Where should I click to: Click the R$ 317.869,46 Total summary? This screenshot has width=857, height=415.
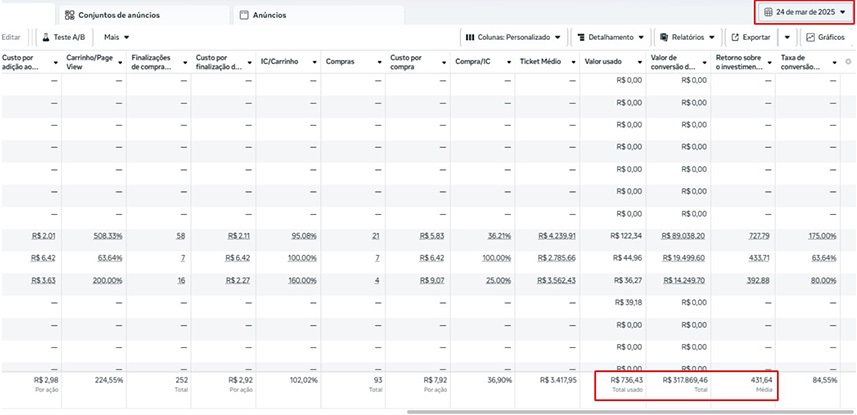point(685,379)
